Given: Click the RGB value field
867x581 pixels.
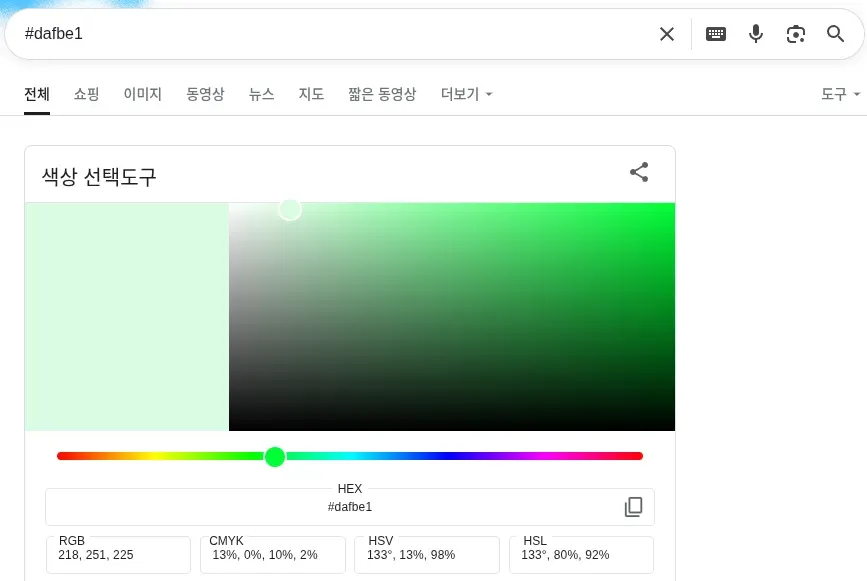Looking at the screenshot, I should [x=118, y=555].
